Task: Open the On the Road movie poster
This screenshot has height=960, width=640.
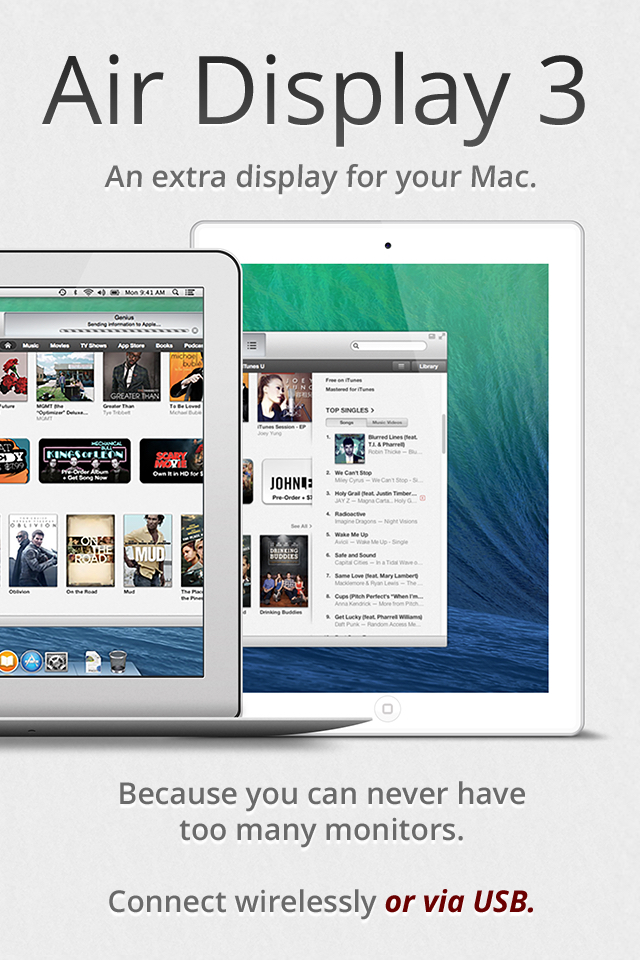Action: (90, 550)
